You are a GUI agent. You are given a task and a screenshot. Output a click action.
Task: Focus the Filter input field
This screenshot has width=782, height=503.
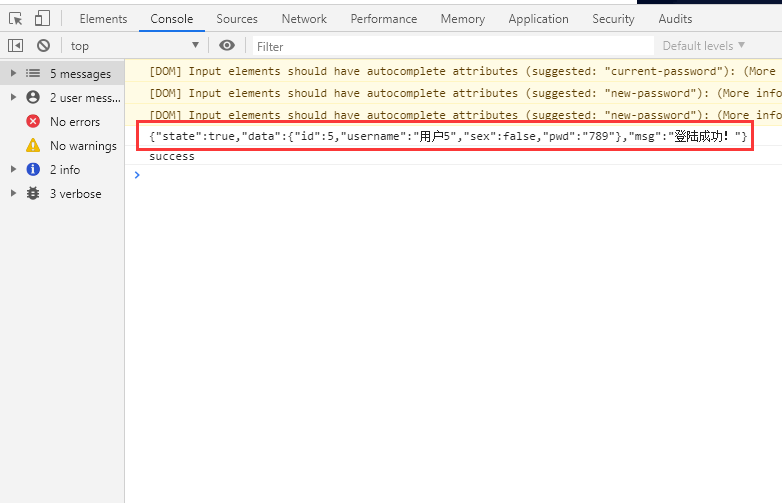453,46
